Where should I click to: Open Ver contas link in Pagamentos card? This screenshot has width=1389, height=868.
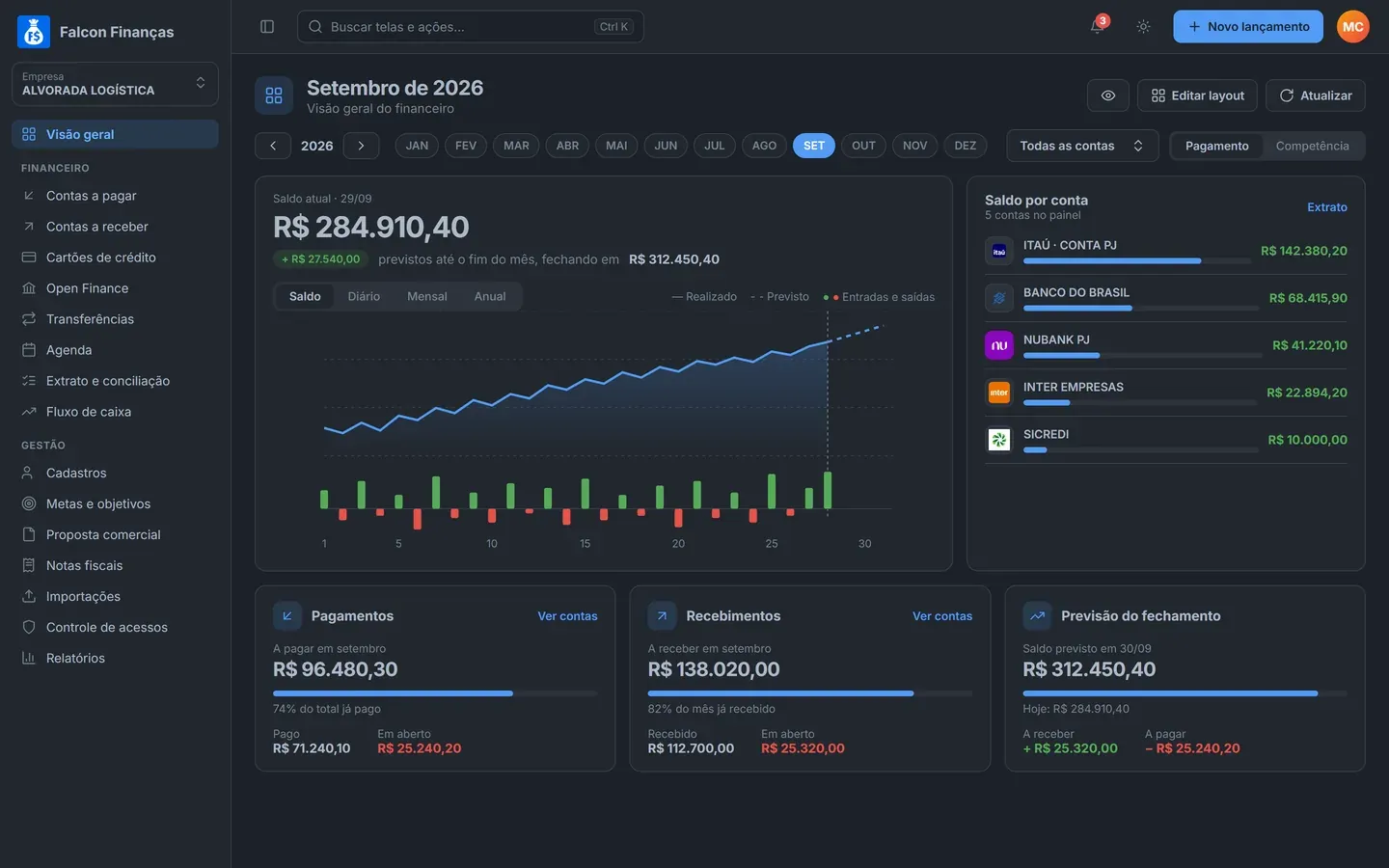[567, 616]
